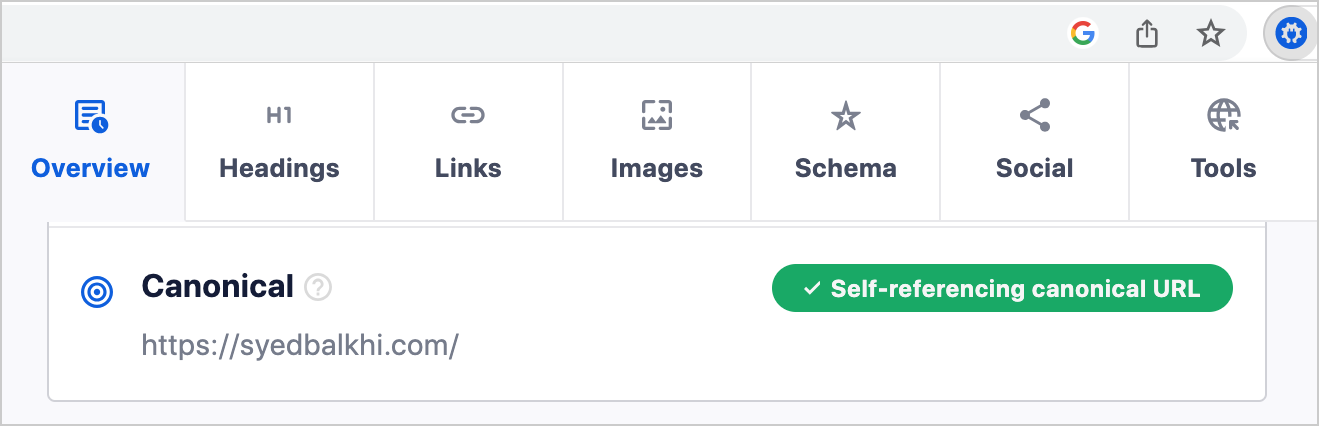Select the Schema tab label
The width and height of the screenshot is (1319, 426).
point(846,168)
